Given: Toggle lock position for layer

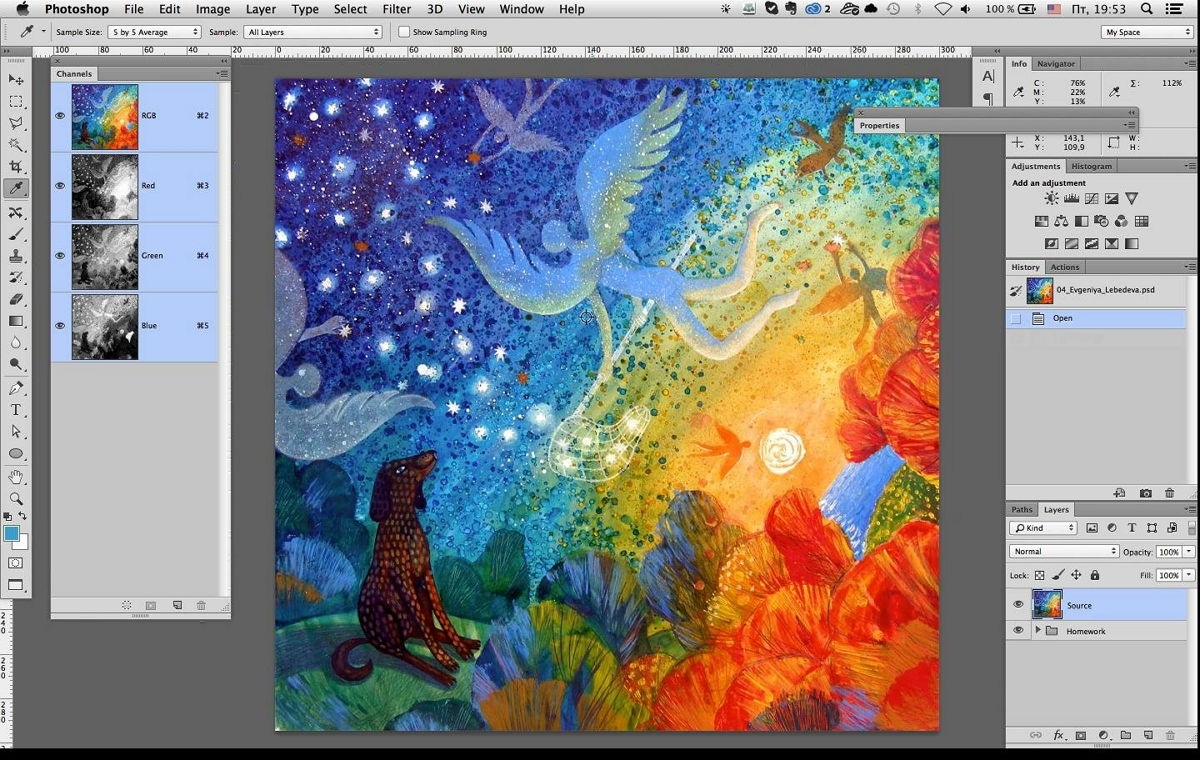Looking at the screenshot, I should click(1076, 575).
